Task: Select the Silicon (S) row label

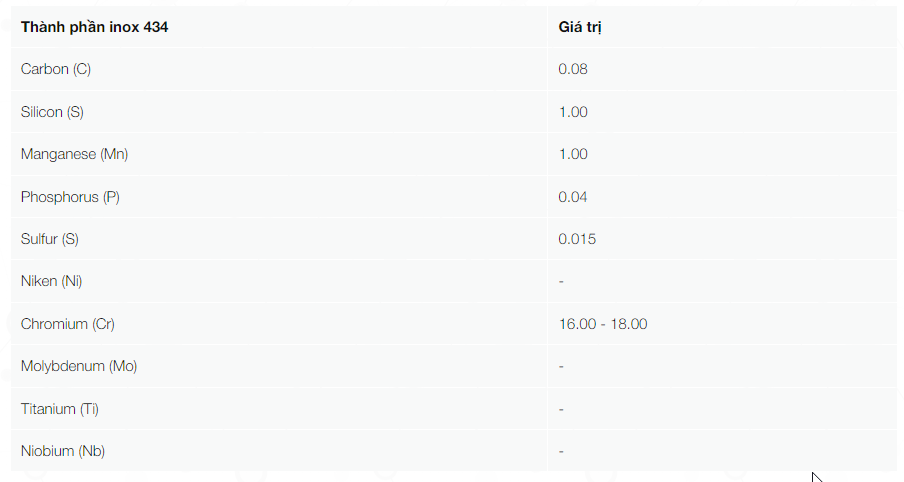Action: click(52, 112)
